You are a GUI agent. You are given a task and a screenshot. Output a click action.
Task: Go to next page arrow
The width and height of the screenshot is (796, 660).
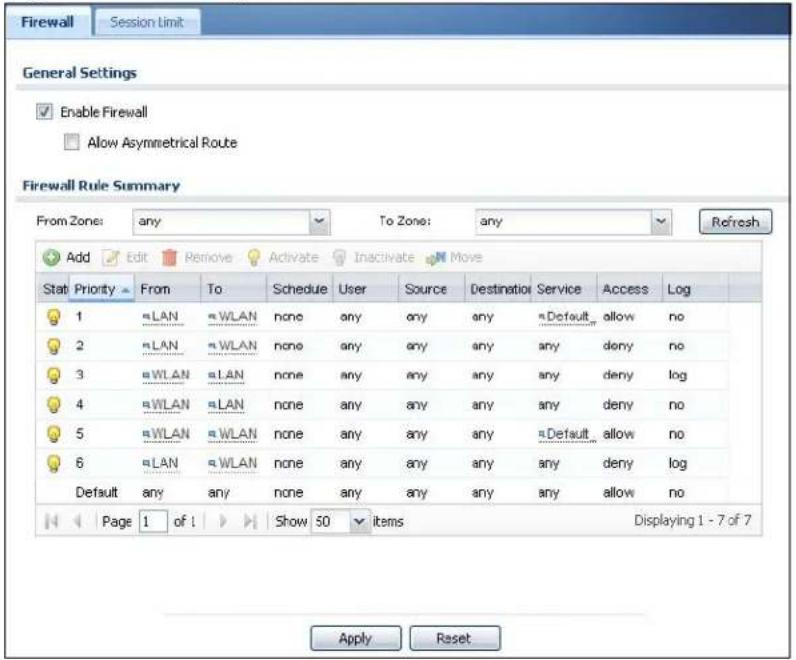pos(223,521)
